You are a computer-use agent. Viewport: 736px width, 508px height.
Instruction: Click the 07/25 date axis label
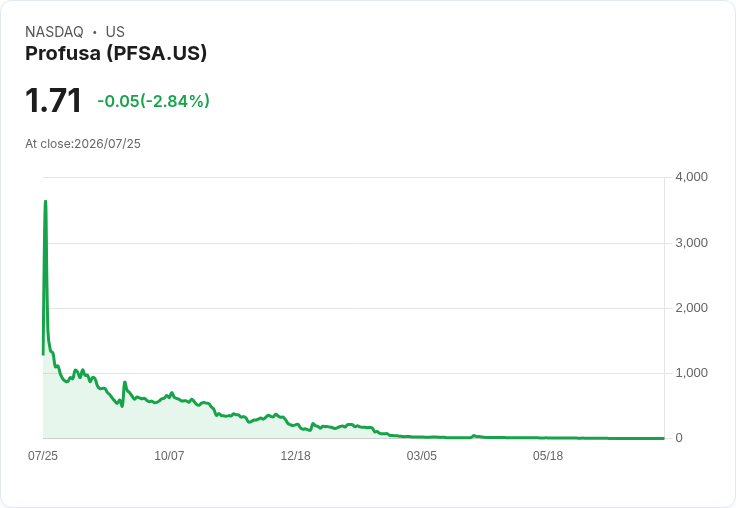43,455
